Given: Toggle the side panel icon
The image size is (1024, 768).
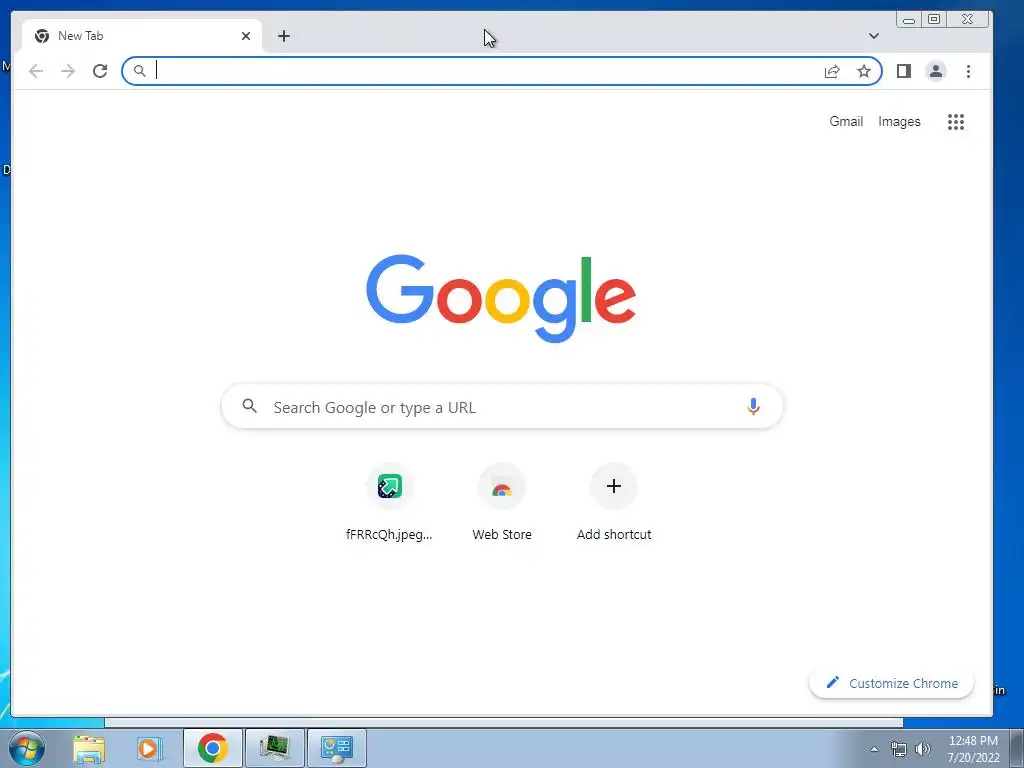Looking at the screenshot, I should coord(904,71).
